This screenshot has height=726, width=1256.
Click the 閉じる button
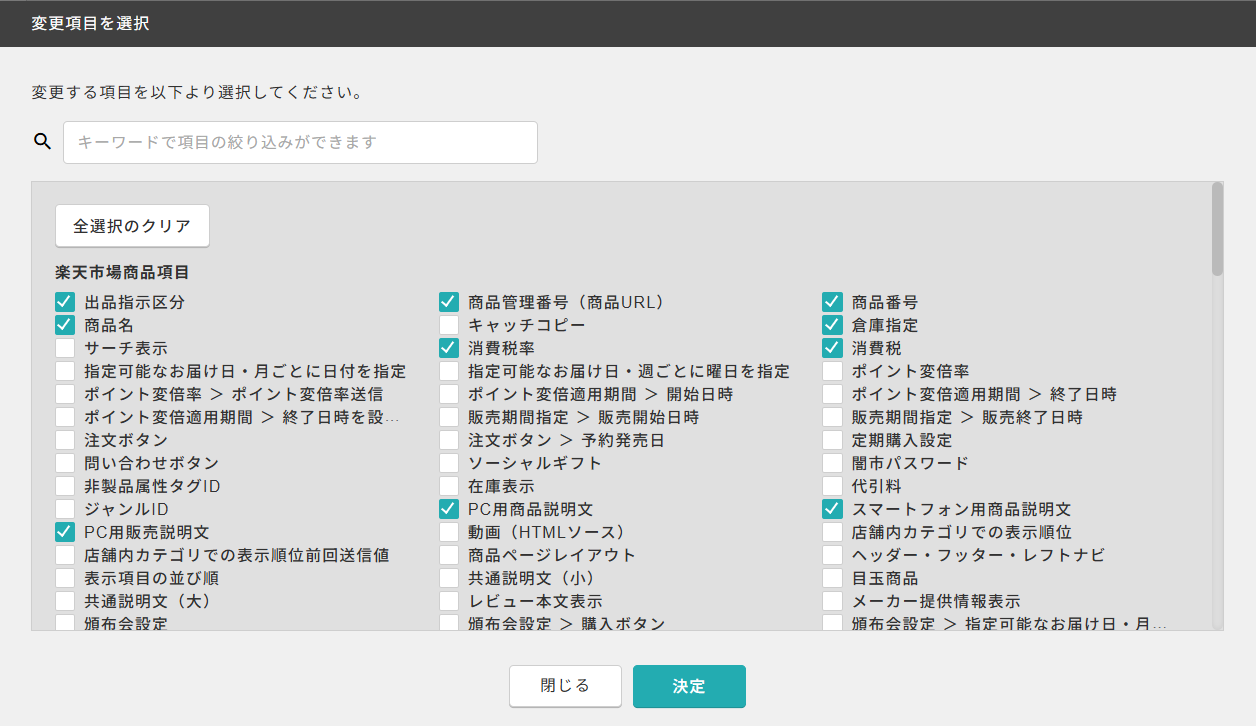(565, 686)
